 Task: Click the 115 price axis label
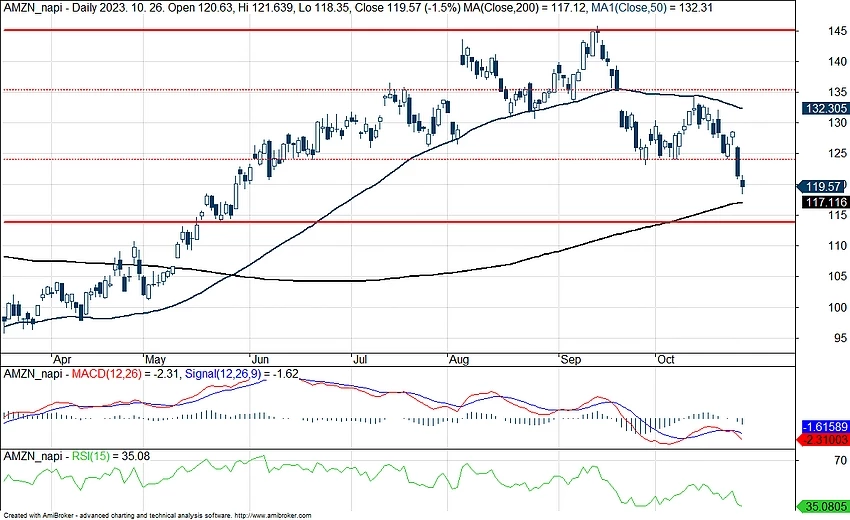pyautogui.click(x=837, y=215)
